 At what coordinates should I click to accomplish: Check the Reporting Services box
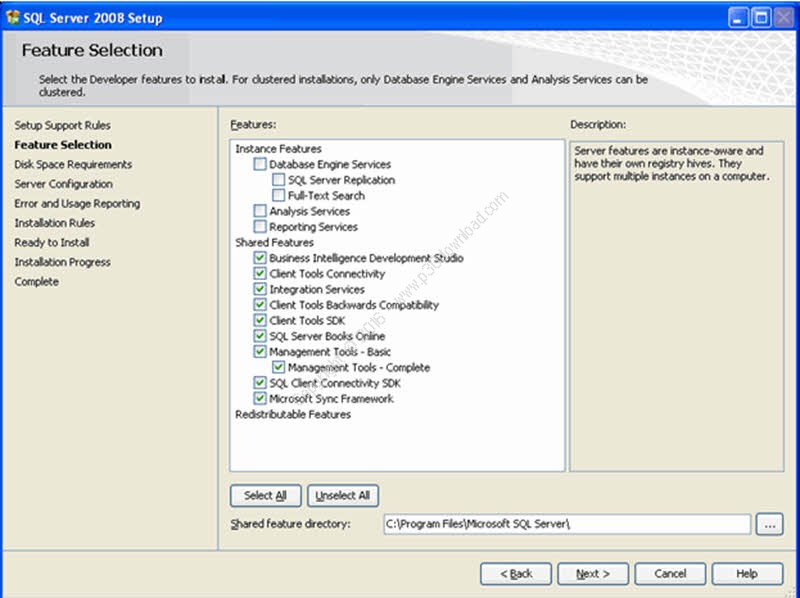click(x=260, y=227)
